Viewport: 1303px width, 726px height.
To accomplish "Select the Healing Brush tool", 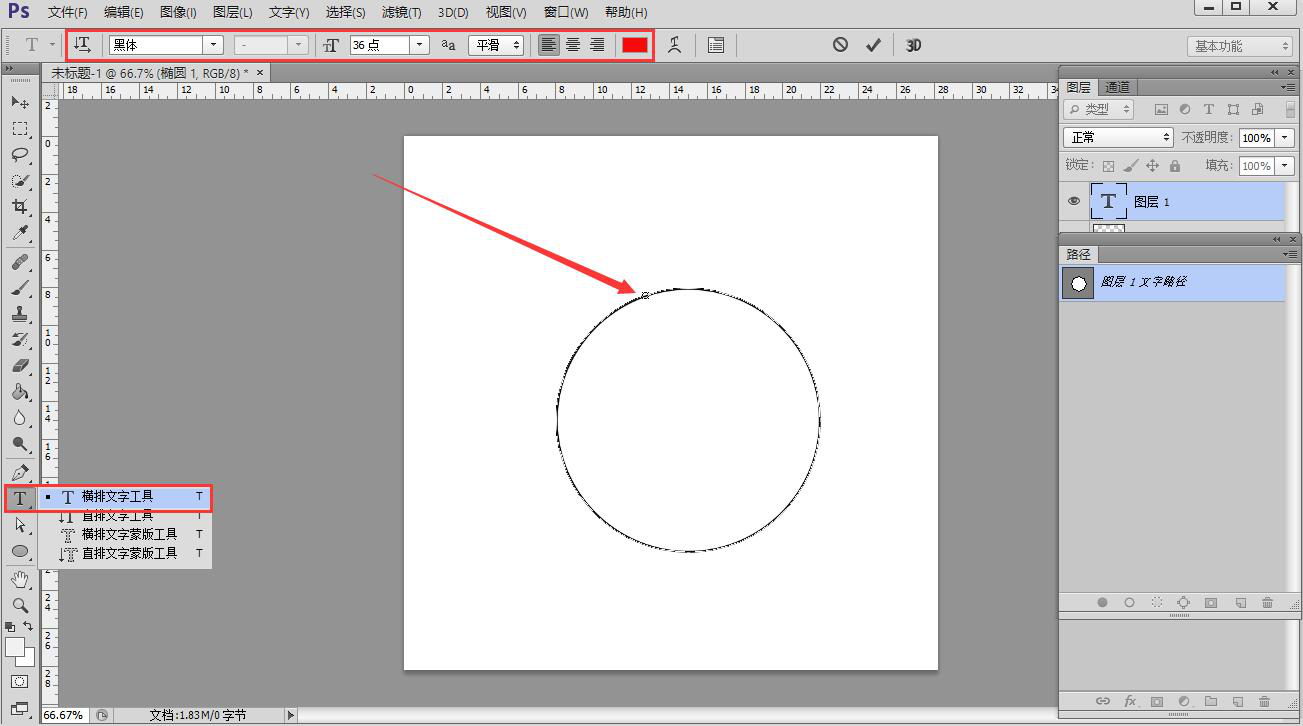I will click(x=19, y=262).
